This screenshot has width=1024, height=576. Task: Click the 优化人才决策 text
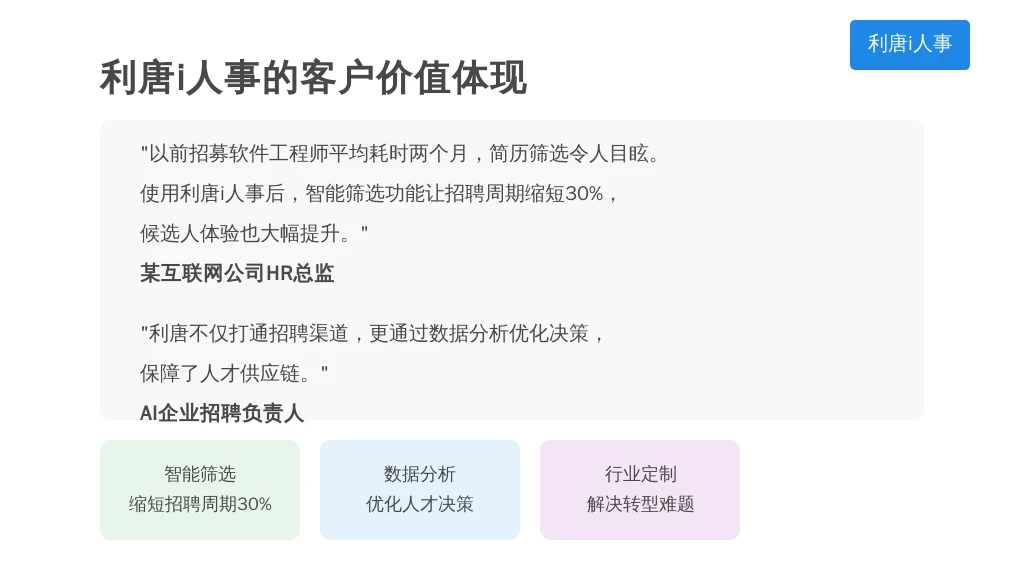point(420,504)
